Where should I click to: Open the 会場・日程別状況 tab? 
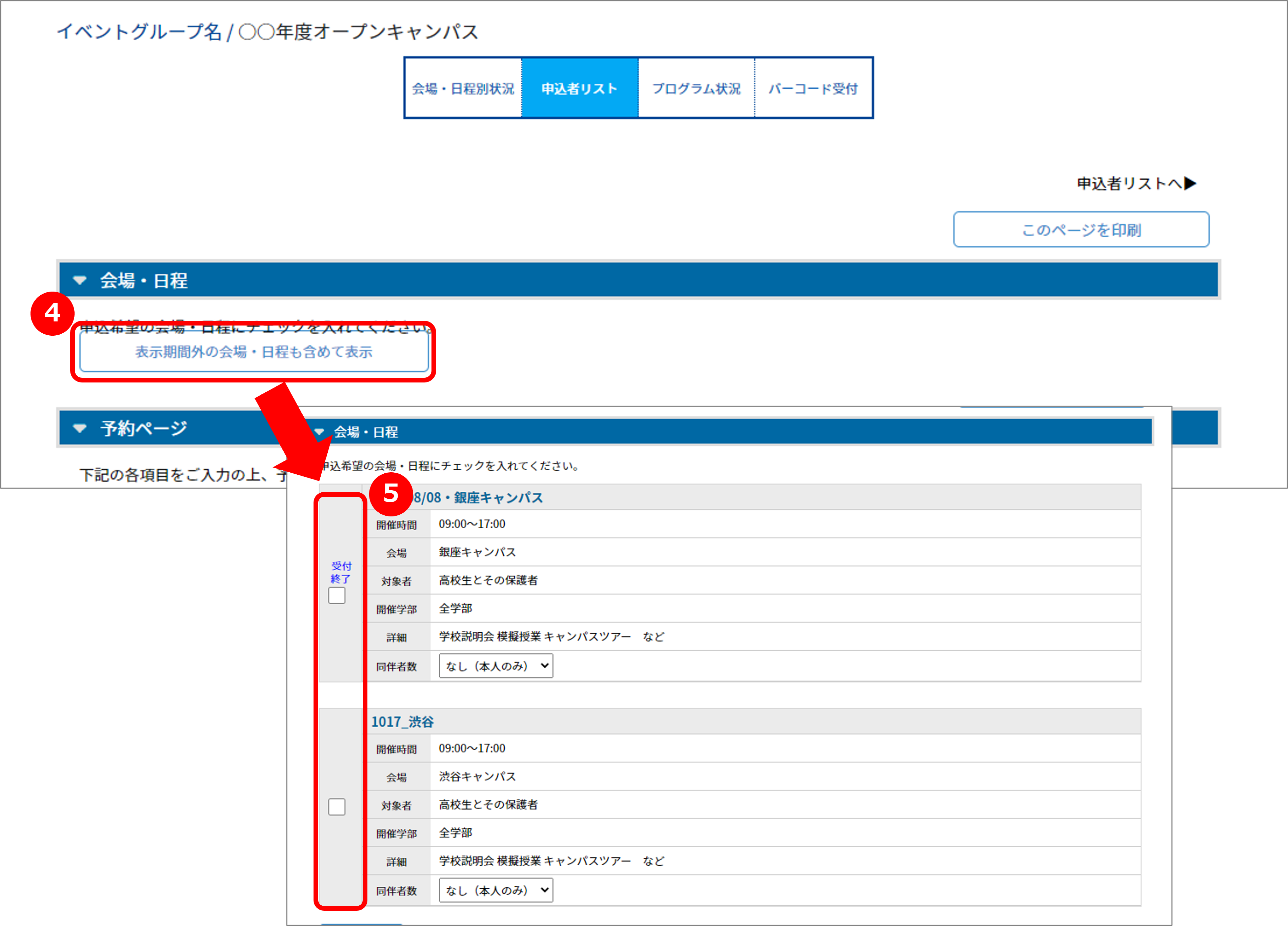[x=463, y=88]
